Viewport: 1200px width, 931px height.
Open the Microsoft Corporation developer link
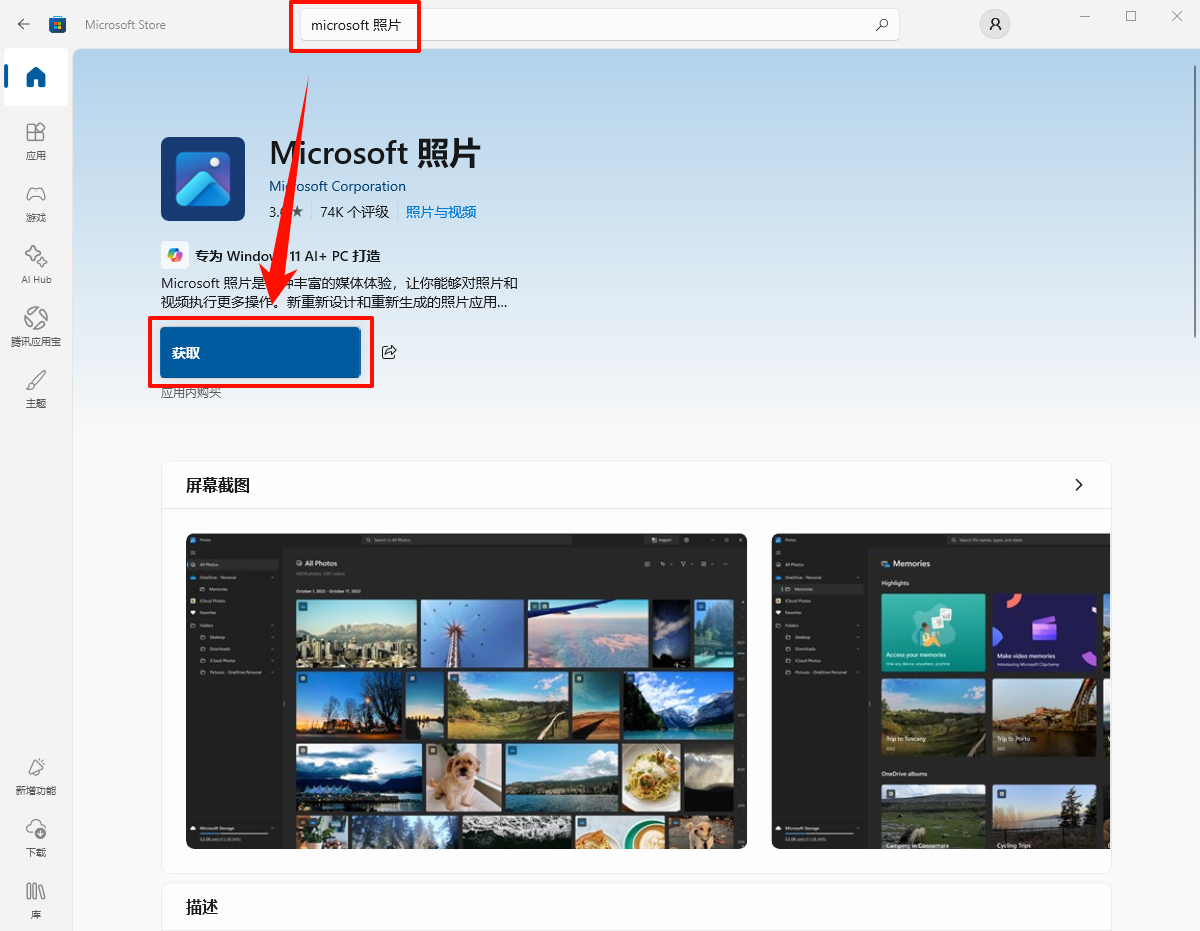[x=337, y=186]
